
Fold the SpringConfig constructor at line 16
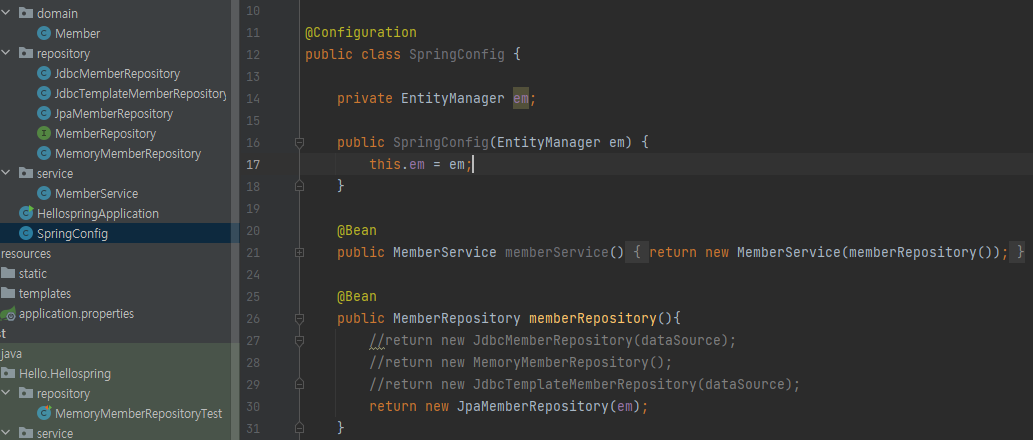click(x=299, y=142)
